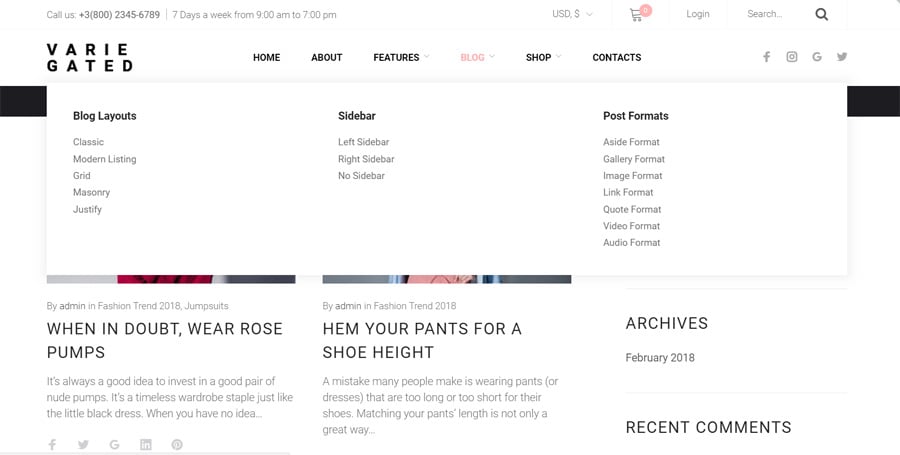Open the shopping cart icon
The width and height of the screenshot is (900, 455).
(636, 15)
